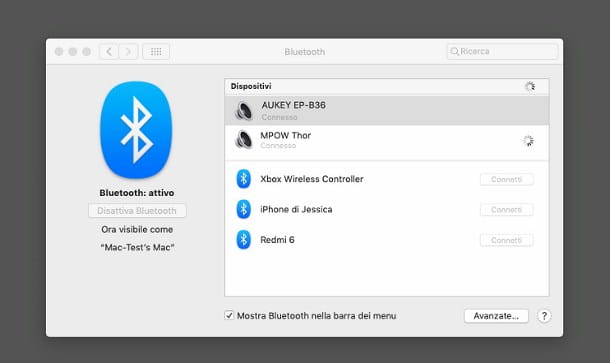Click the Ora visibile come label
The height and width of the screenshot is (363, 610).
click(x=137, y=230)
